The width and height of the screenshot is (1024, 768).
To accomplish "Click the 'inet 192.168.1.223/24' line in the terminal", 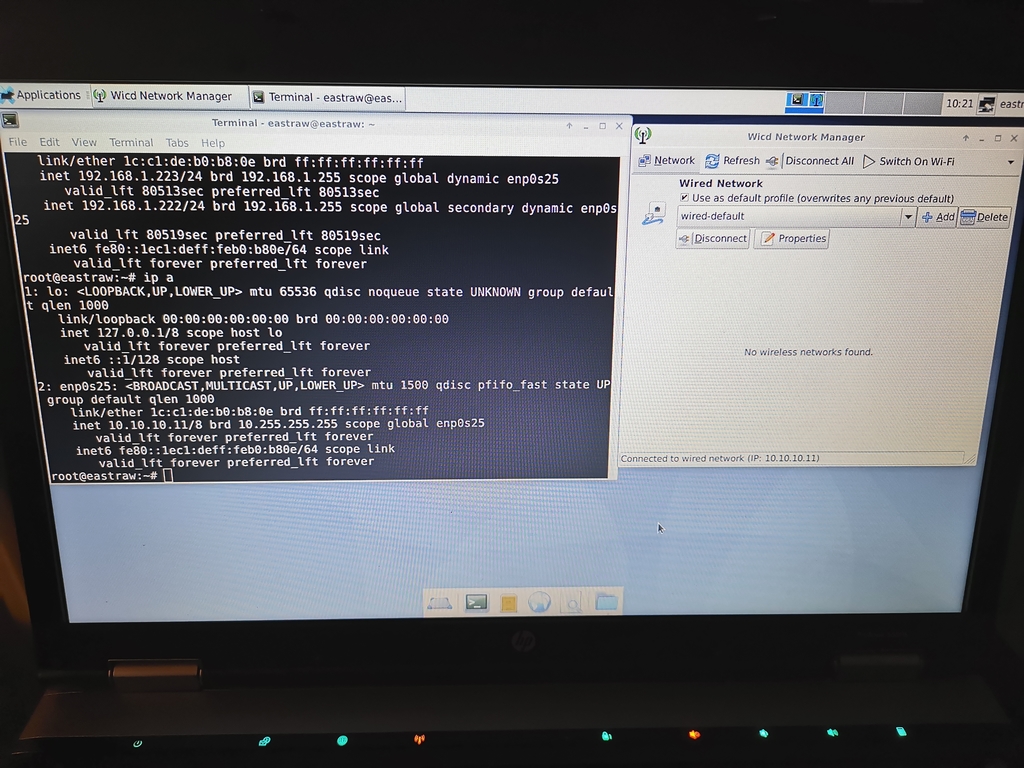I will tap(299, 178).
